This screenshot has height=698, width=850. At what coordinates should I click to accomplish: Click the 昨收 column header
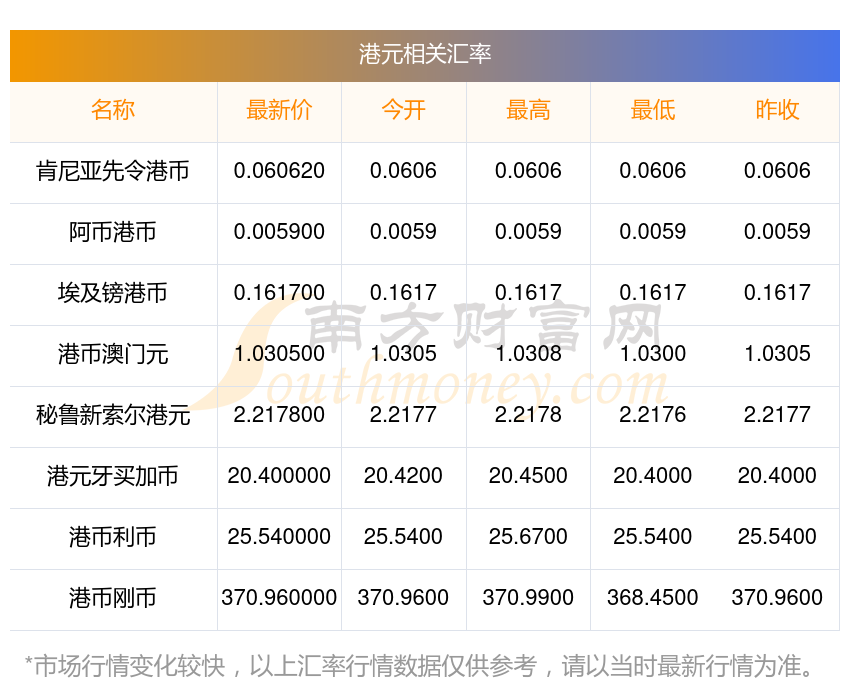click(777, 110)
